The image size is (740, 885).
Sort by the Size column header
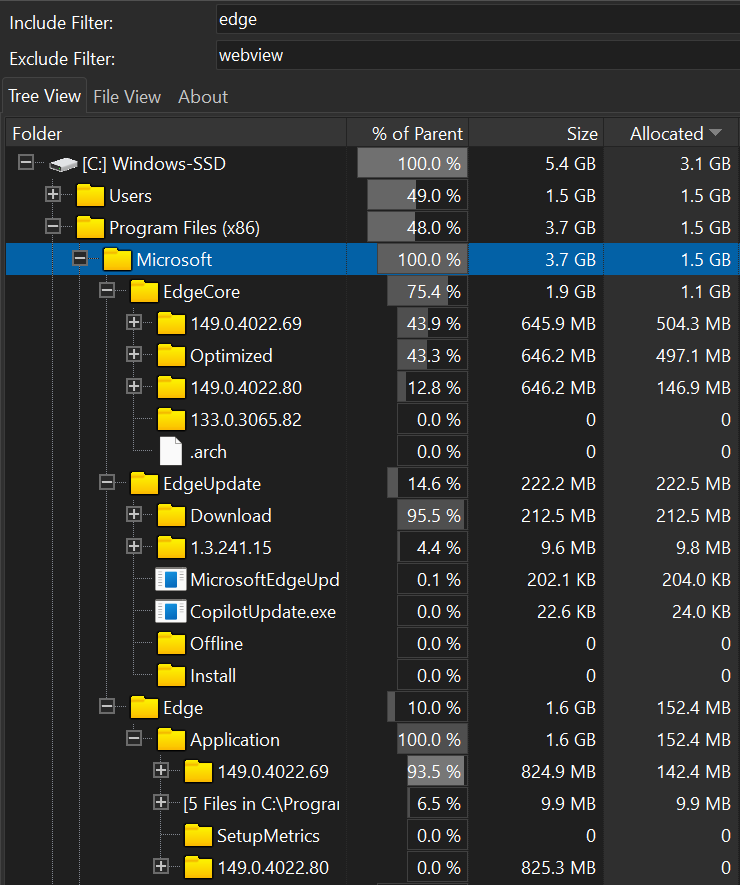click(x=536, y=134)
